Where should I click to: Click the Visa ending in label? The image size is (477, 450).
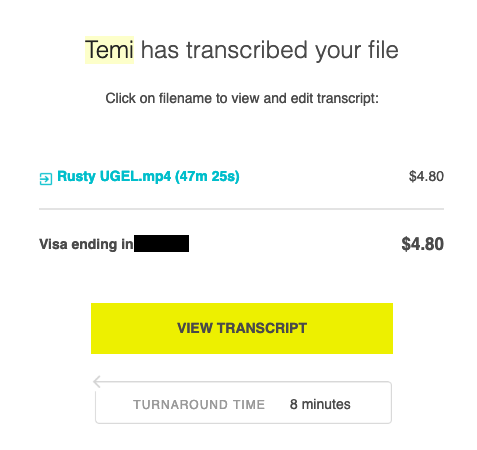pos(86,244)
